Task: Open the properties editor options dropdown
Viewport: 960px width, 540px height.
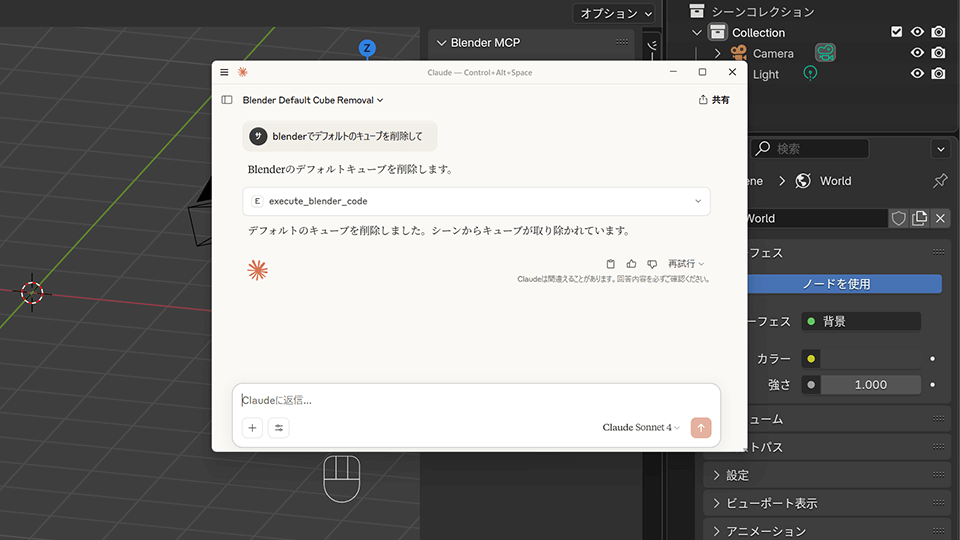Action: [x=940, y=149]
